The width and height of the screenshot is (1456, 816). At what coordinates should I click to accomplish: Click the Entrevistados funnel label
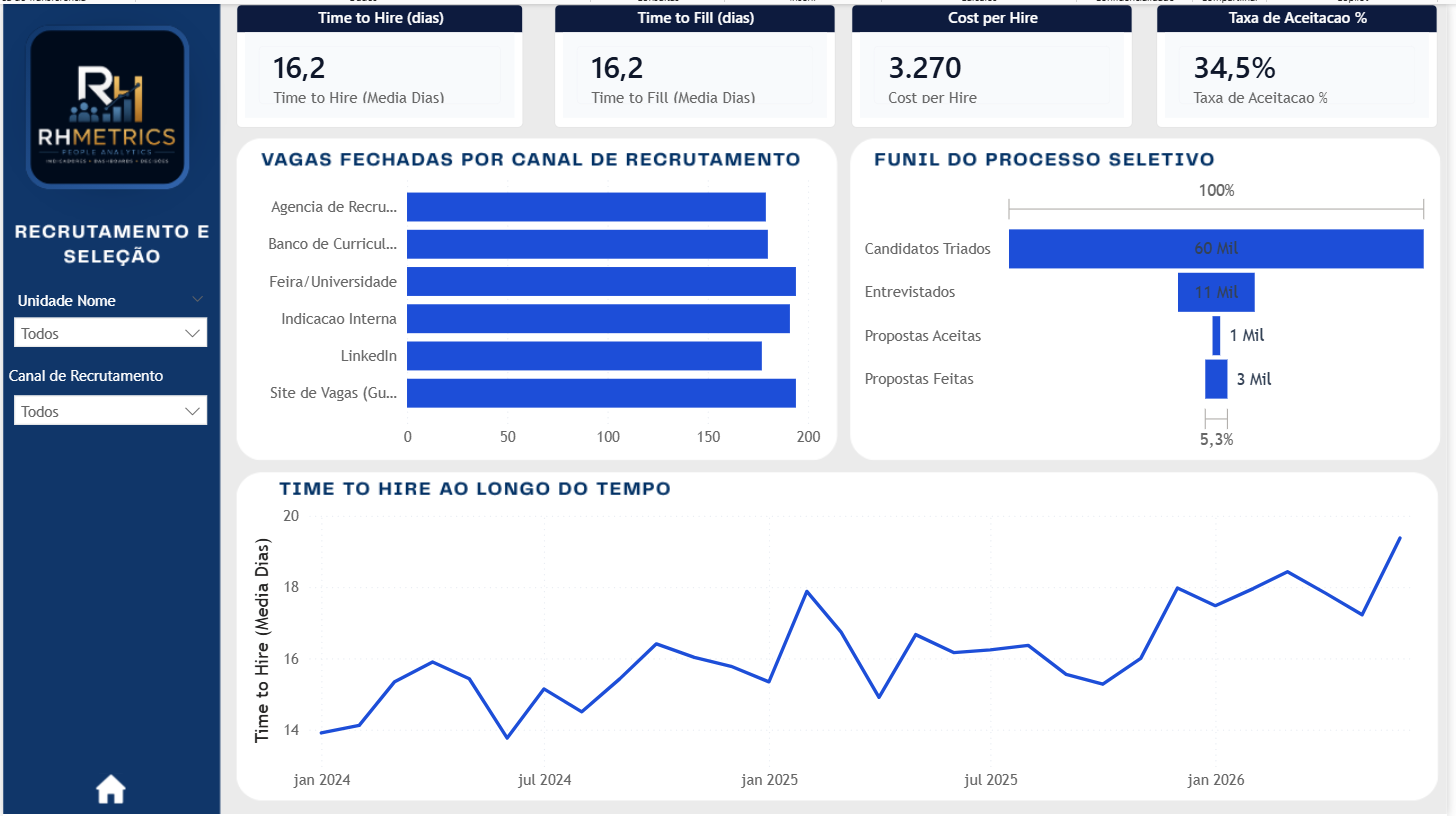(x=910, y=292)
